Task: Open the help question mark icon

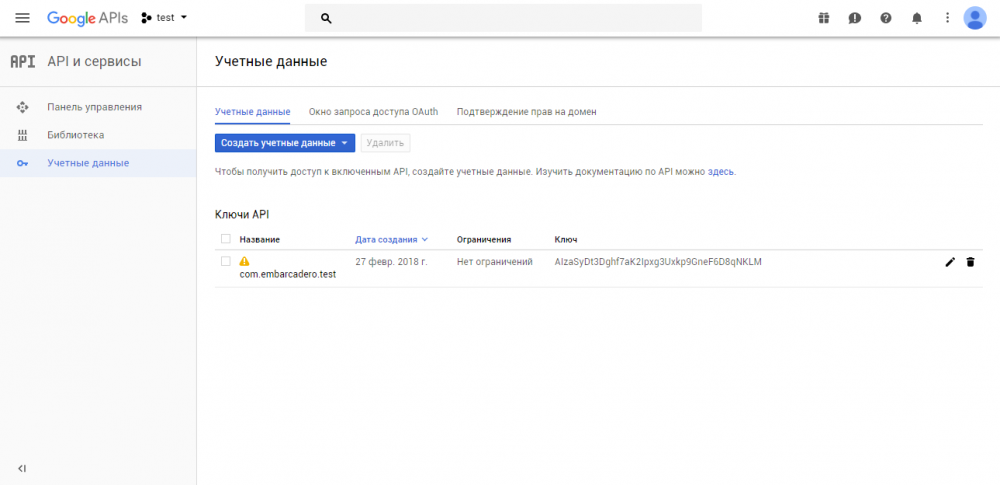Action: click(886, 18)
